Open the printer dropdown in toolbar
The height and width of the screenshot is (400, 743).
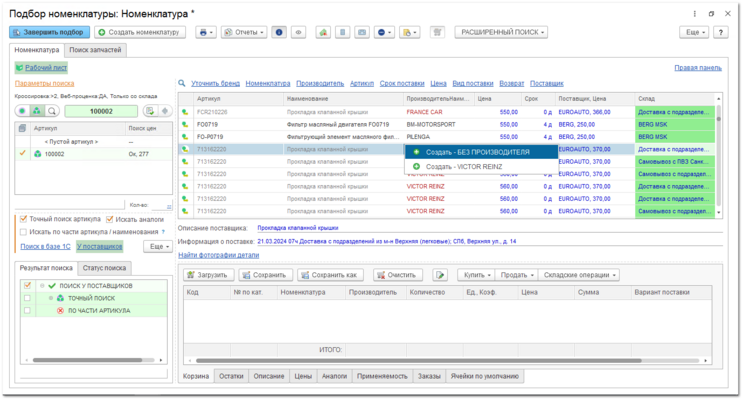tap(206, 32)
